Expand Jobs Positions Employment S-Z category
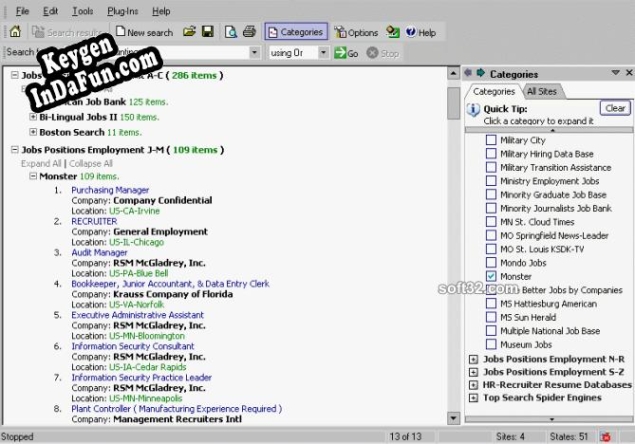Image resolution: width=635 pixels, height=444 pixels. (x=473, y=372)
